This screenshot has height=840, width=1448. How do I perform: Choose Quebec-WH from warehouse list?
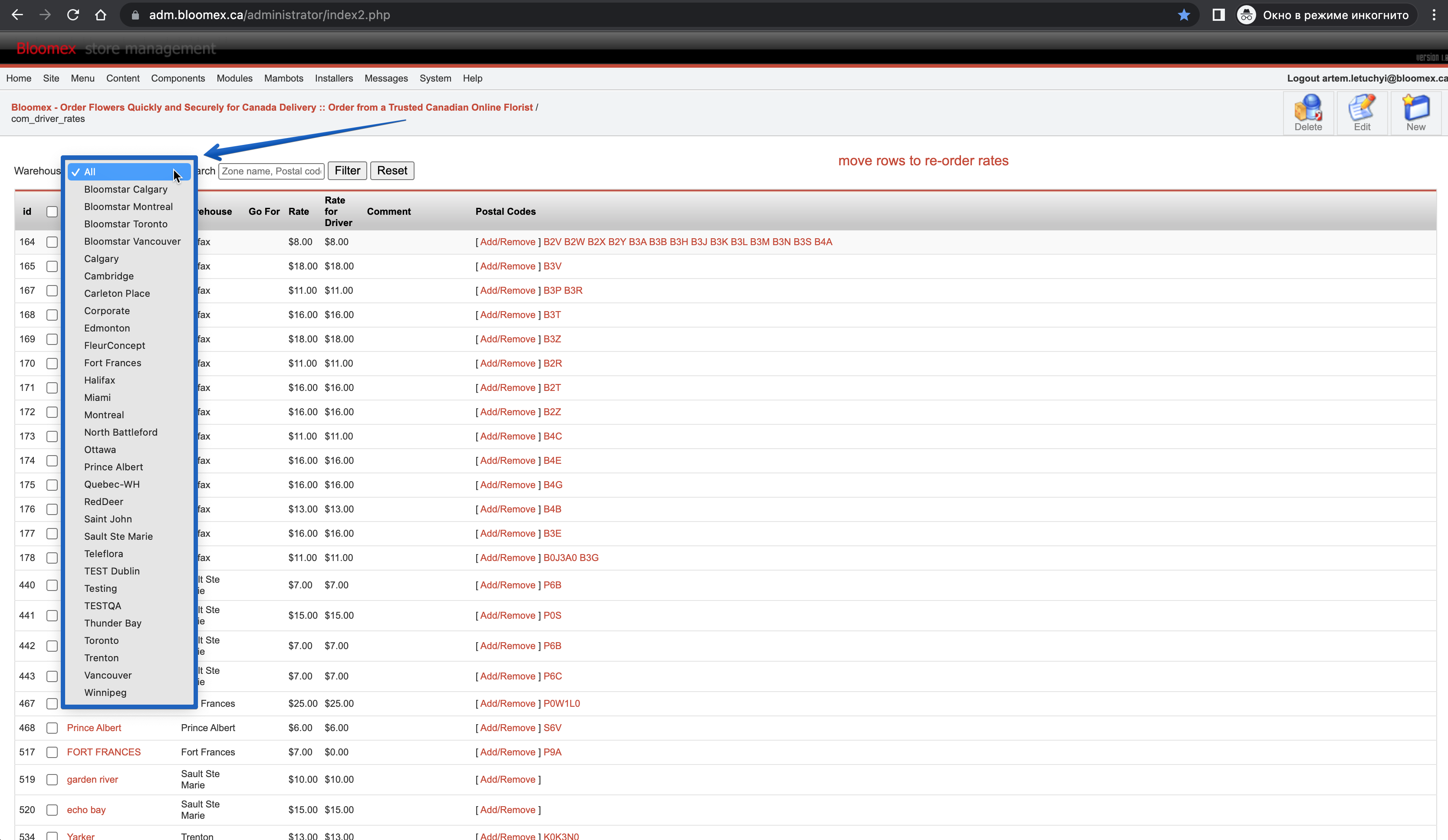pyautogui.click(x=129, y=484)
